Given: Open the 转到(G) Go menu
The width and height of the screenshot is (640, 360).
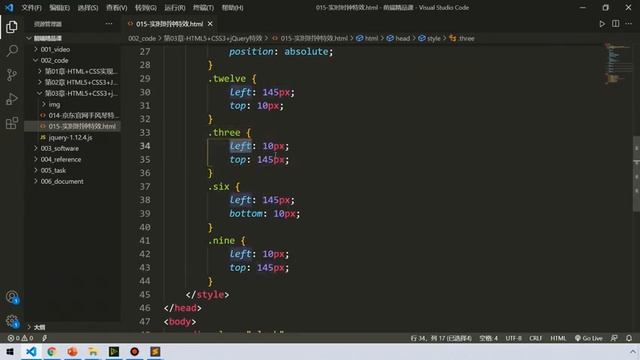Looking at the screenshot, I should [x=146, y=7].
